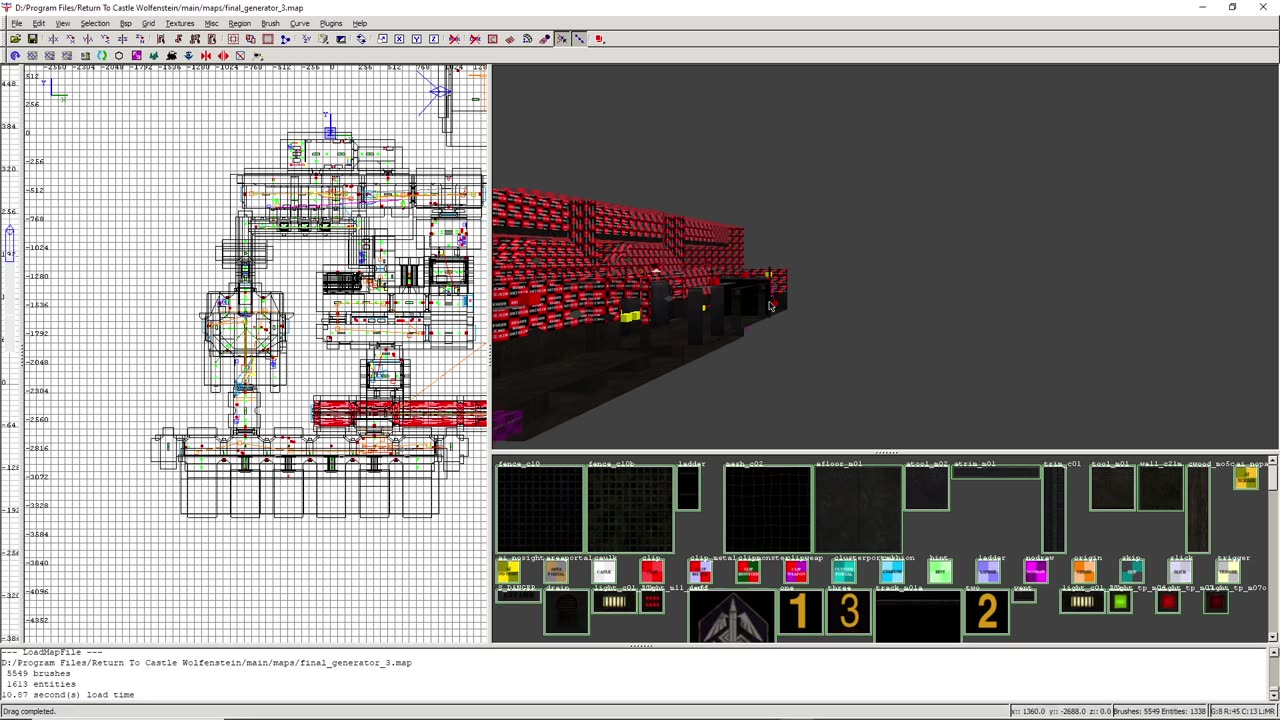Select the green light_tp_m06 texture
Image resolution: width=1280 pixels, height=720 pixels.
click(1120, 602)
